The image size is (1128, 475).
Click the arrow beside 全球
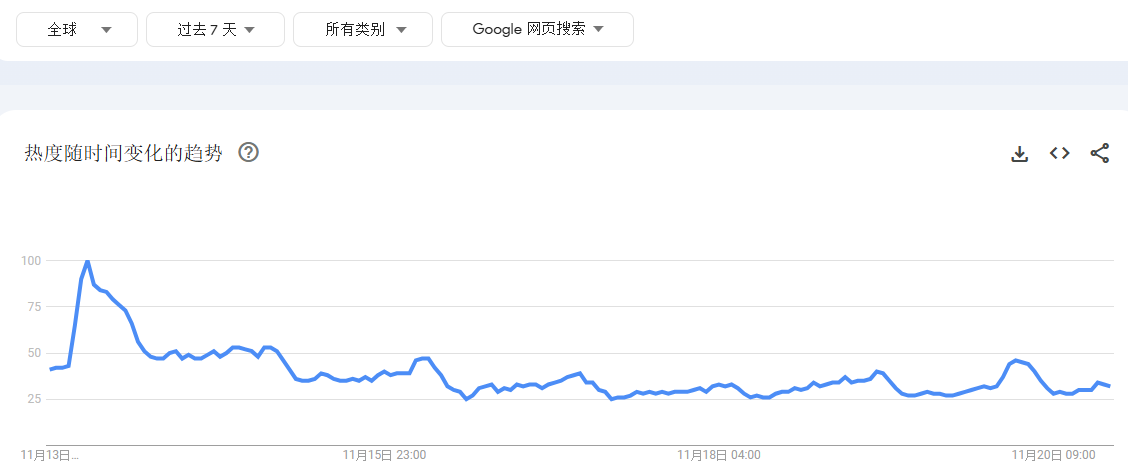(106, 30)
